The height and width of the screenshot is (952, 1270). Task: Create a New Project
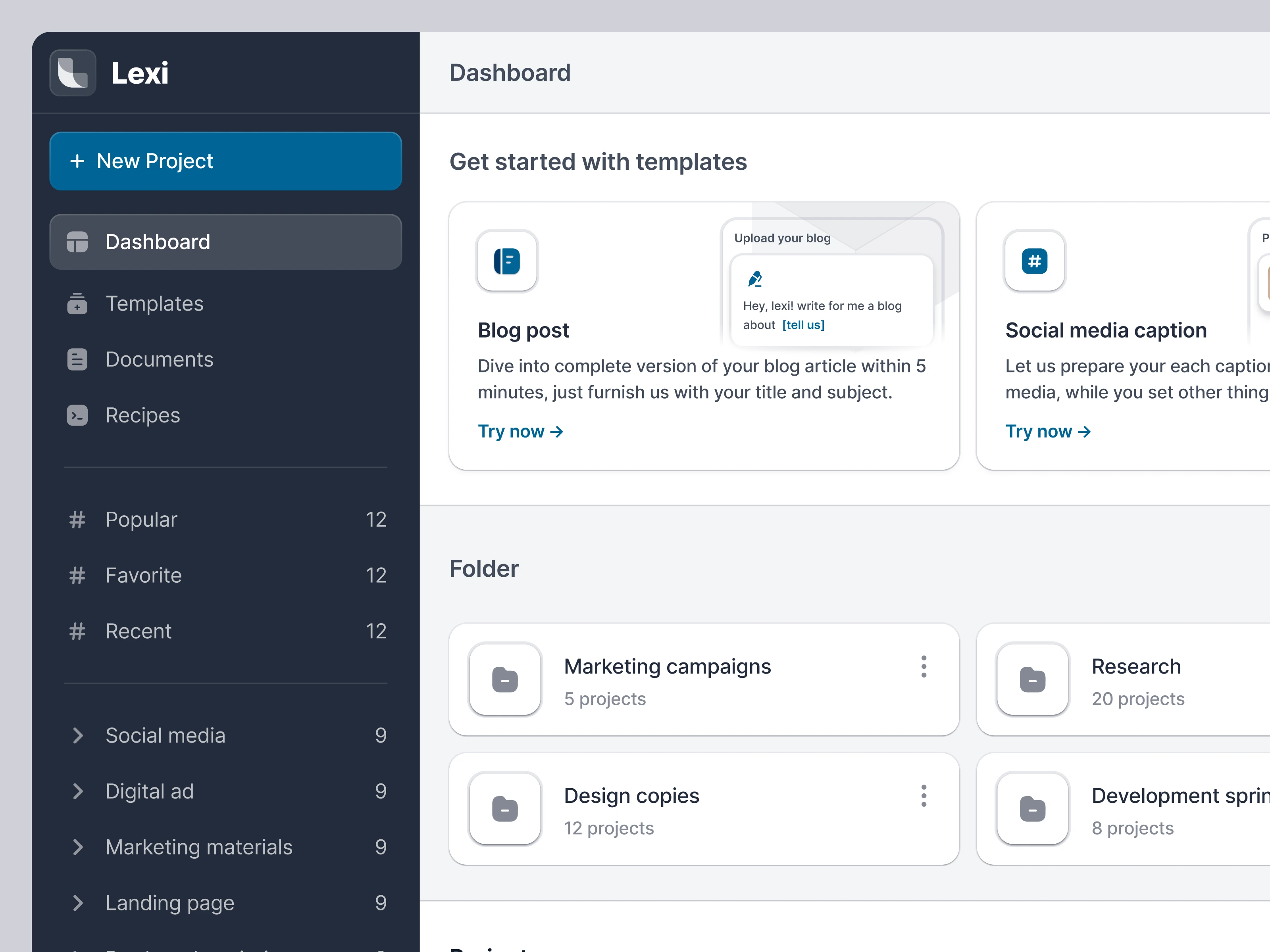tap(225, 161)
